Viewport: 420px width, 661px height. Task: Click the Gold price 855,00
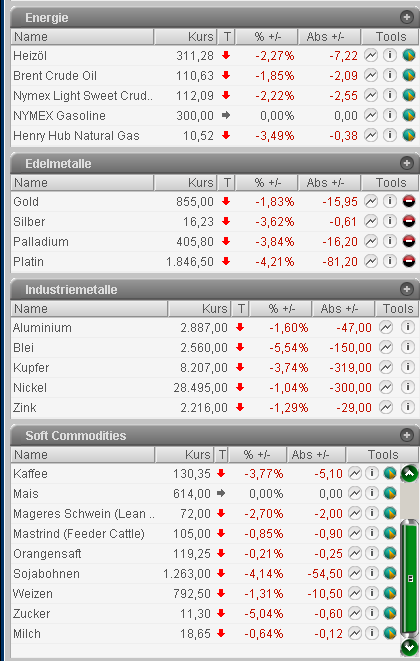pos(195,202)
